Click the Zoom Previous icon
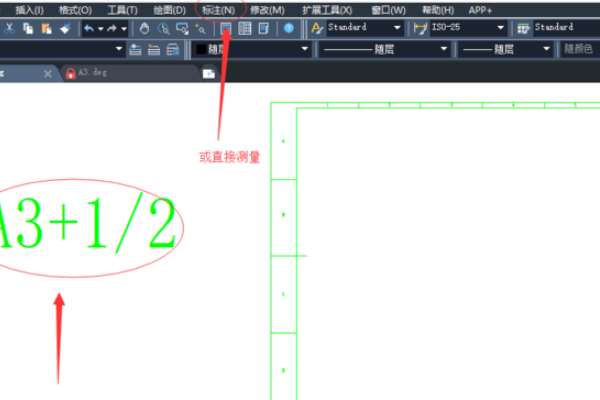 tap(201, 28)
